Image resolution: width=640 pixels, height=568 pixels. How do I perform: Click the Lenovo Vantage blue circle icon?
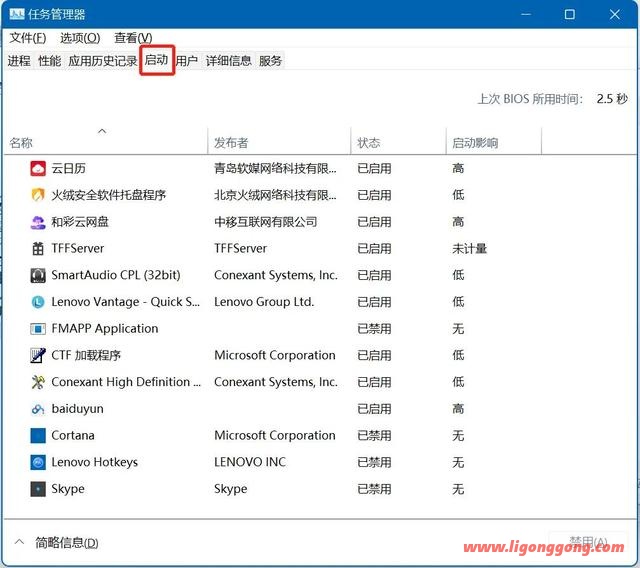coord(38,302)
